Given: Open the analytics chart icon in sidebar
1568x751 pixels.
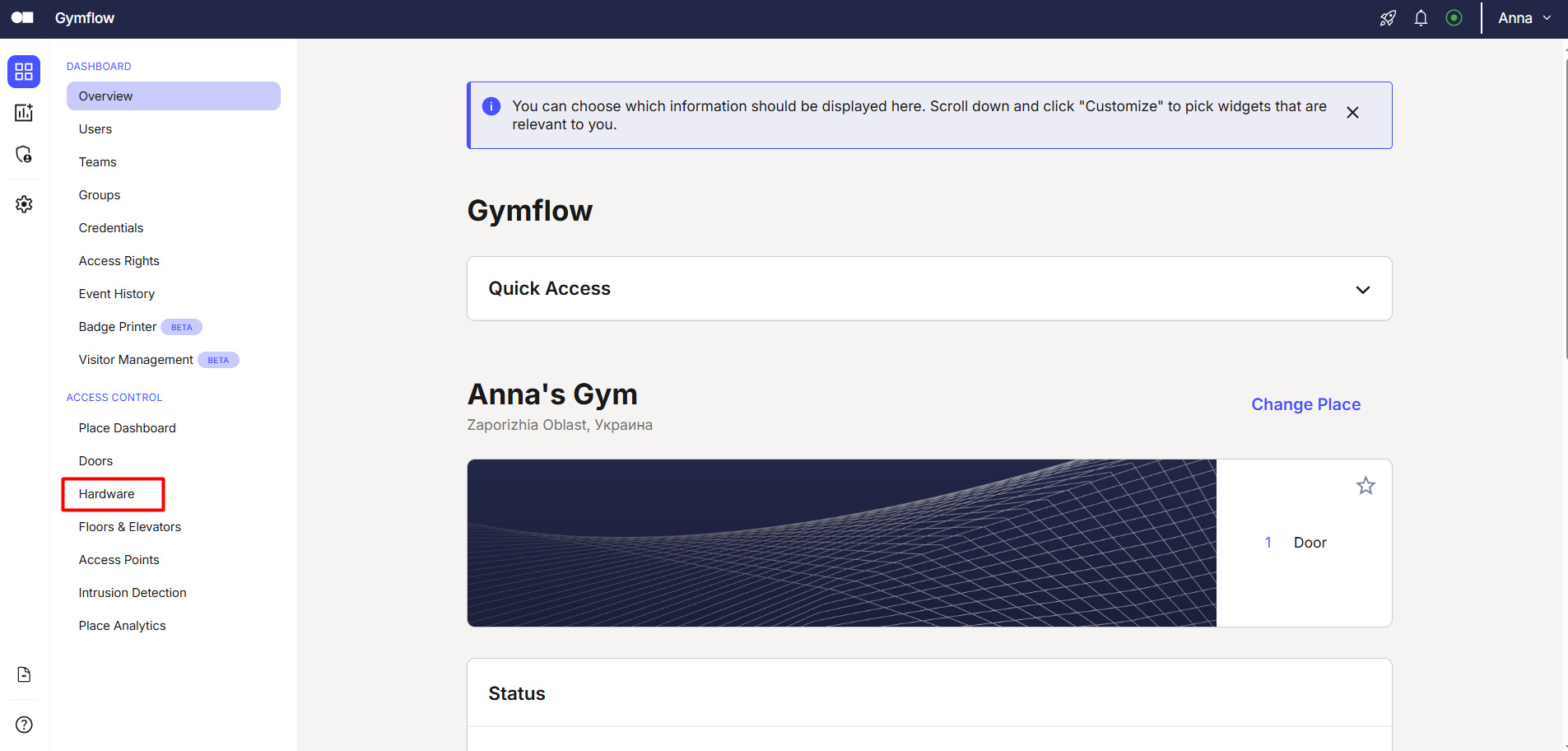Looking at the screenshot, I should 24,113.
